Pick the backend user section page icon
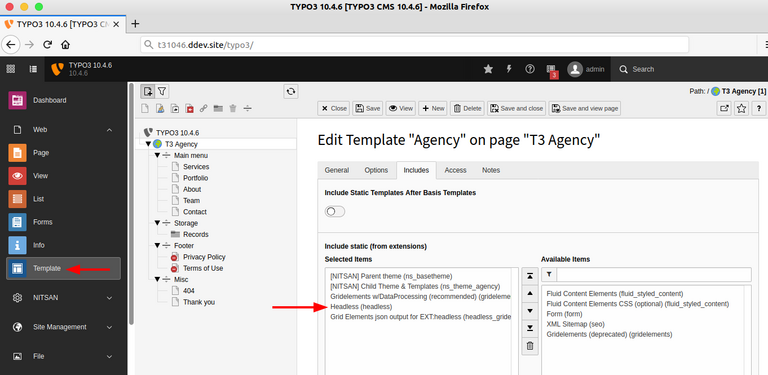Screen dimensions: 768x375 160,109
